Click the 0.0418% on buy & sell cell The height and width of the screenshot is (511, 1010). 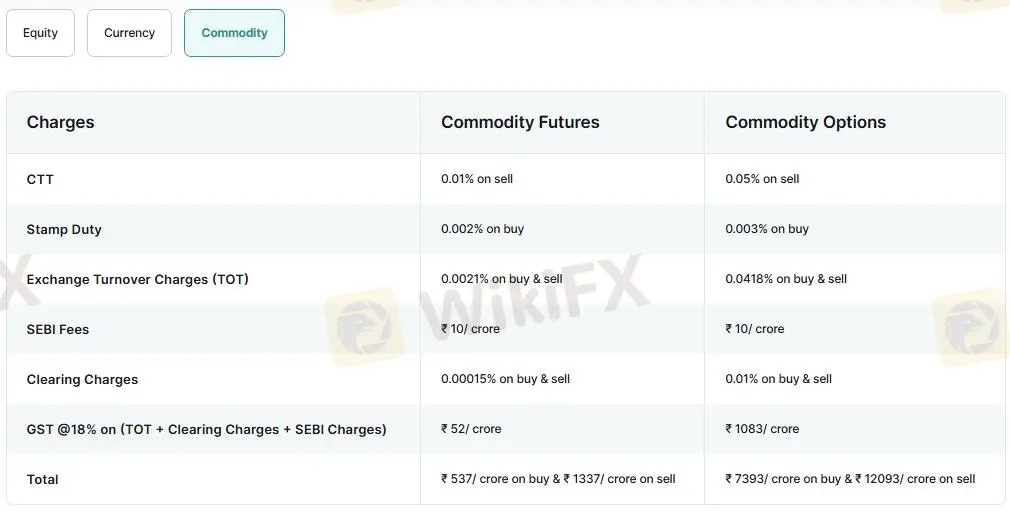coord(786,279)
